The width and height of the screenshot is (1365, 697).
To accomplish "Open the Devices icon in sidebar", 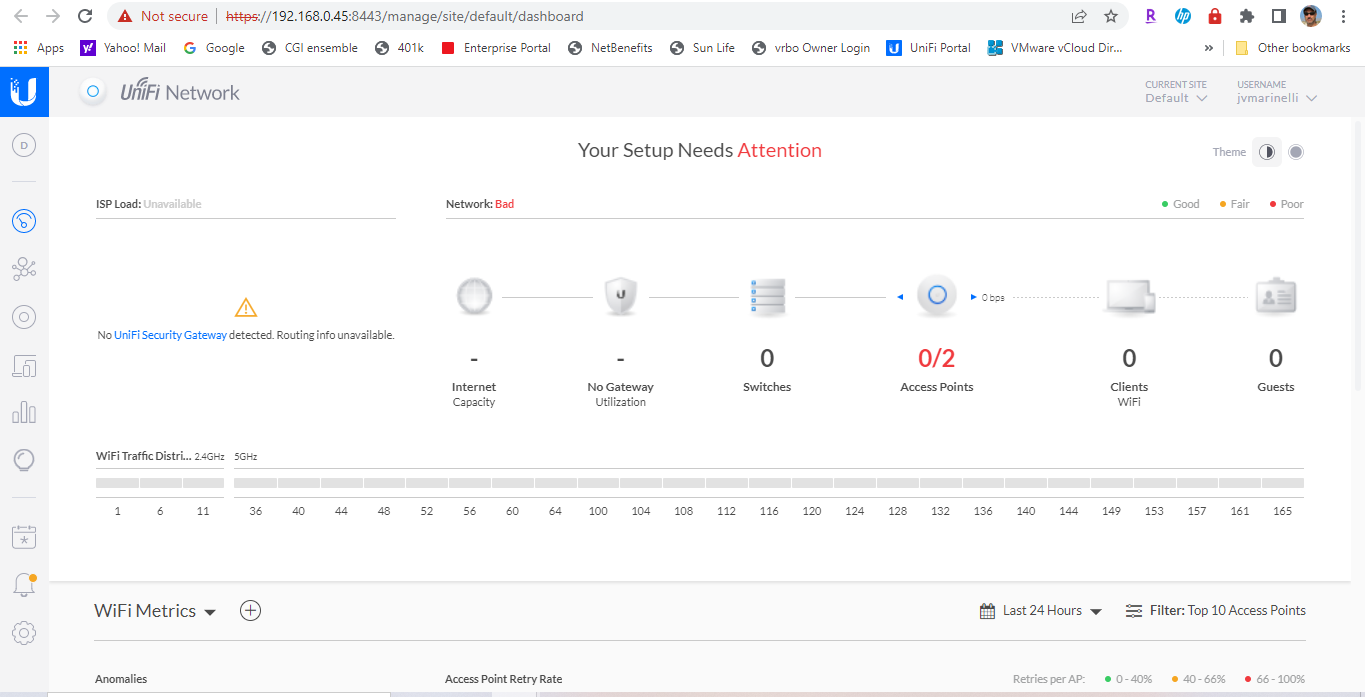I will (24, 317).
